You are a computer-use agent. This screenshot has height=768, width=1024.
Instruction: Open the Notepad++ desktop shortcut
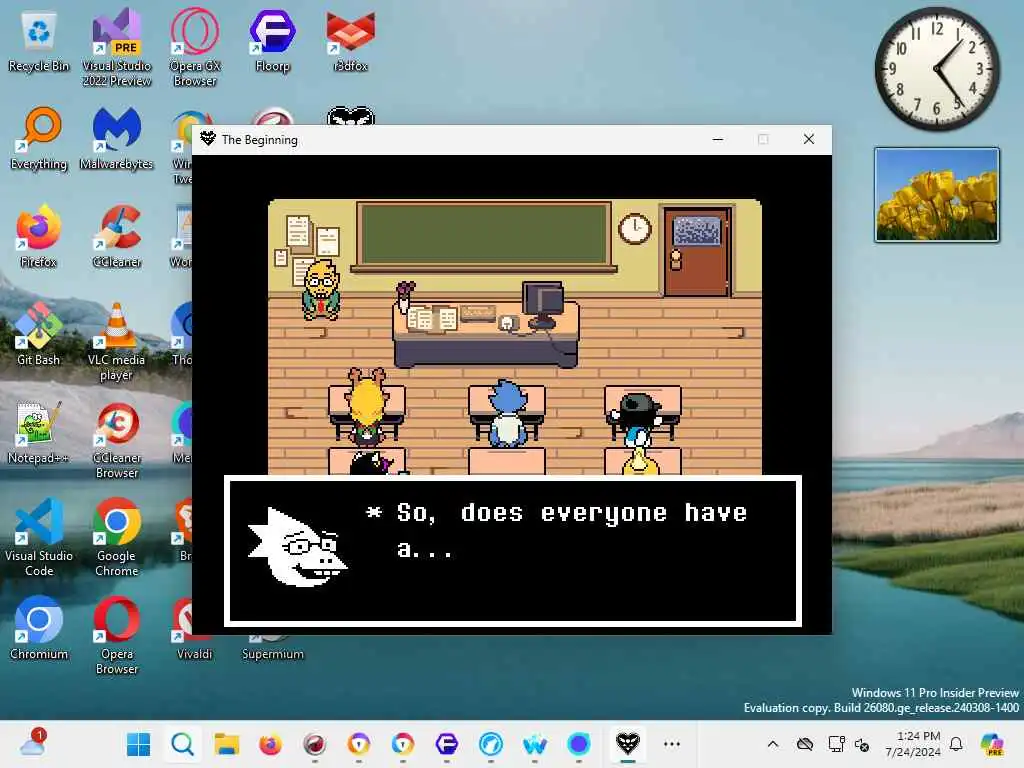(x=39, y=432)
